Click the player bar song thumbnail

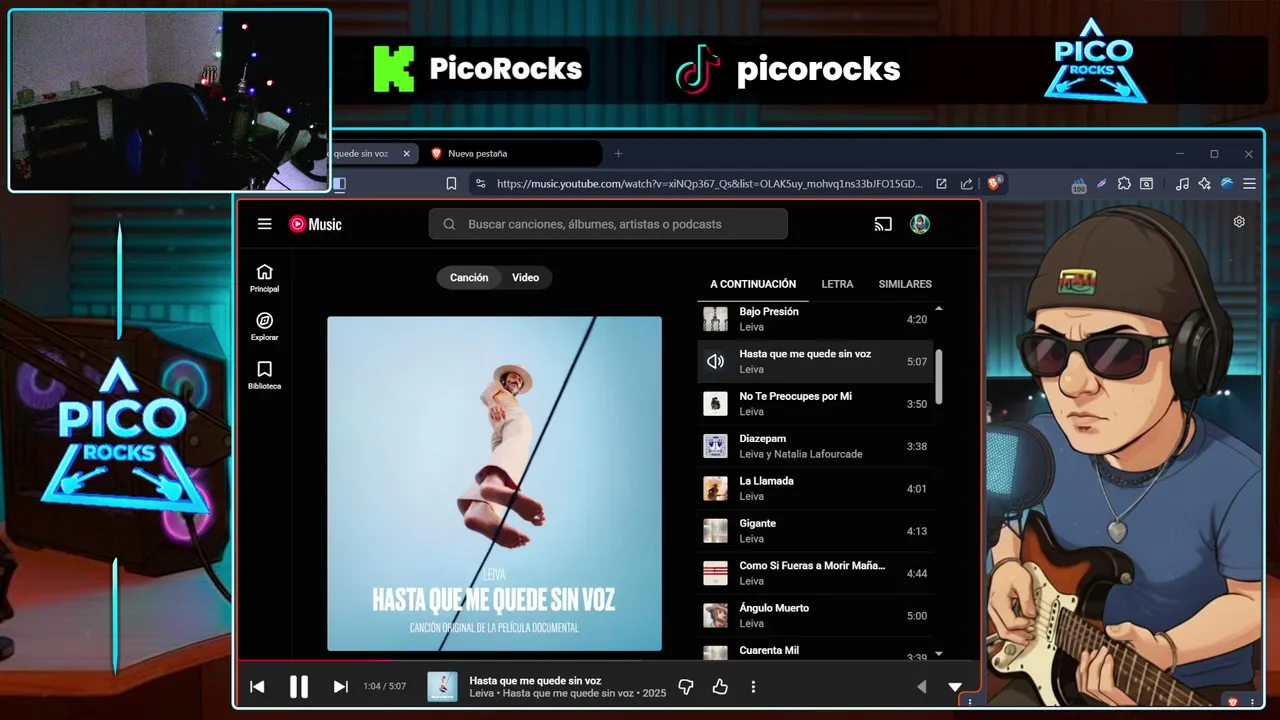click(x=442, y=687)
